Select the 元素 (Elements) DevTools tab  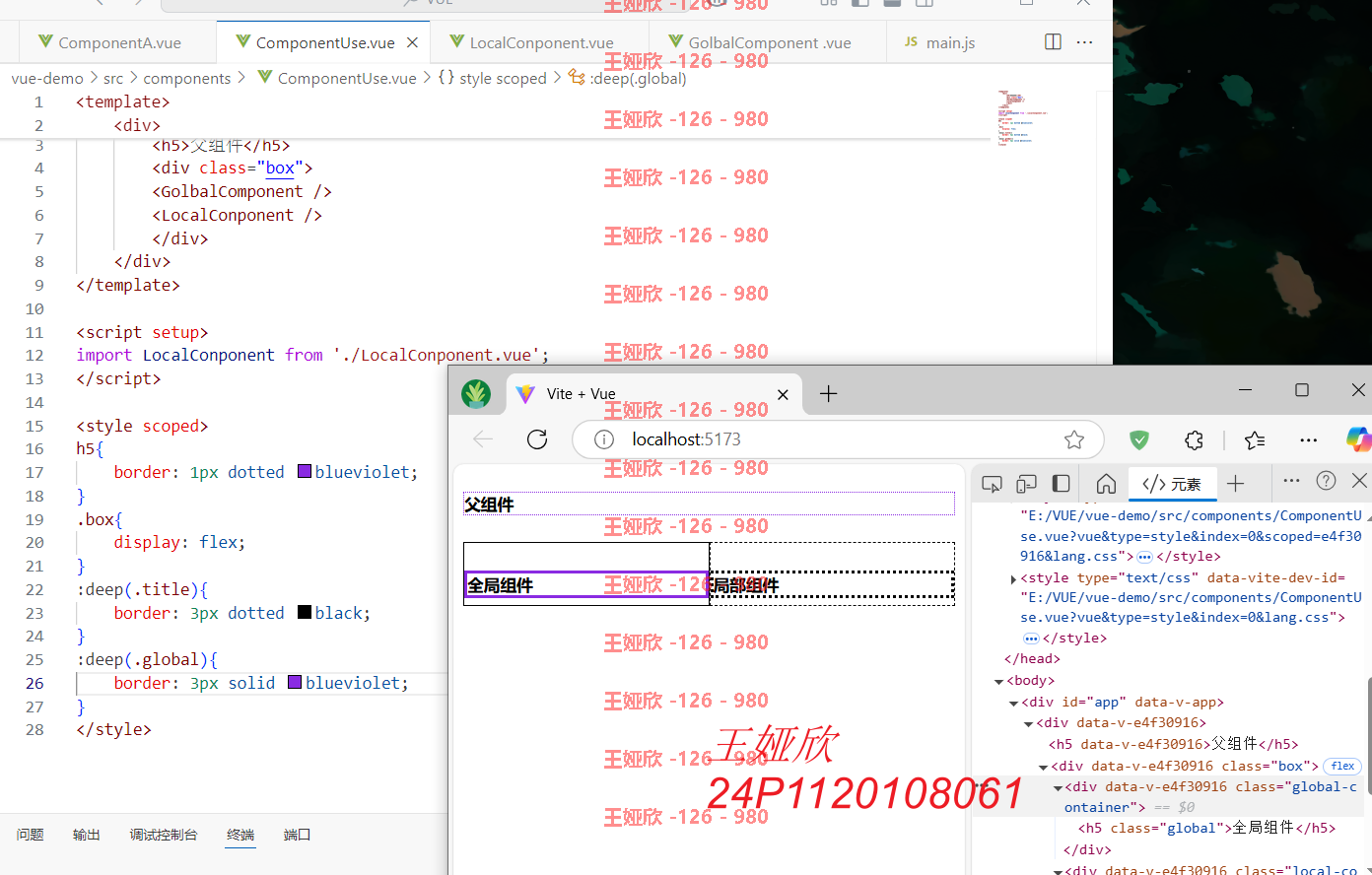[x=1172, y=483]
